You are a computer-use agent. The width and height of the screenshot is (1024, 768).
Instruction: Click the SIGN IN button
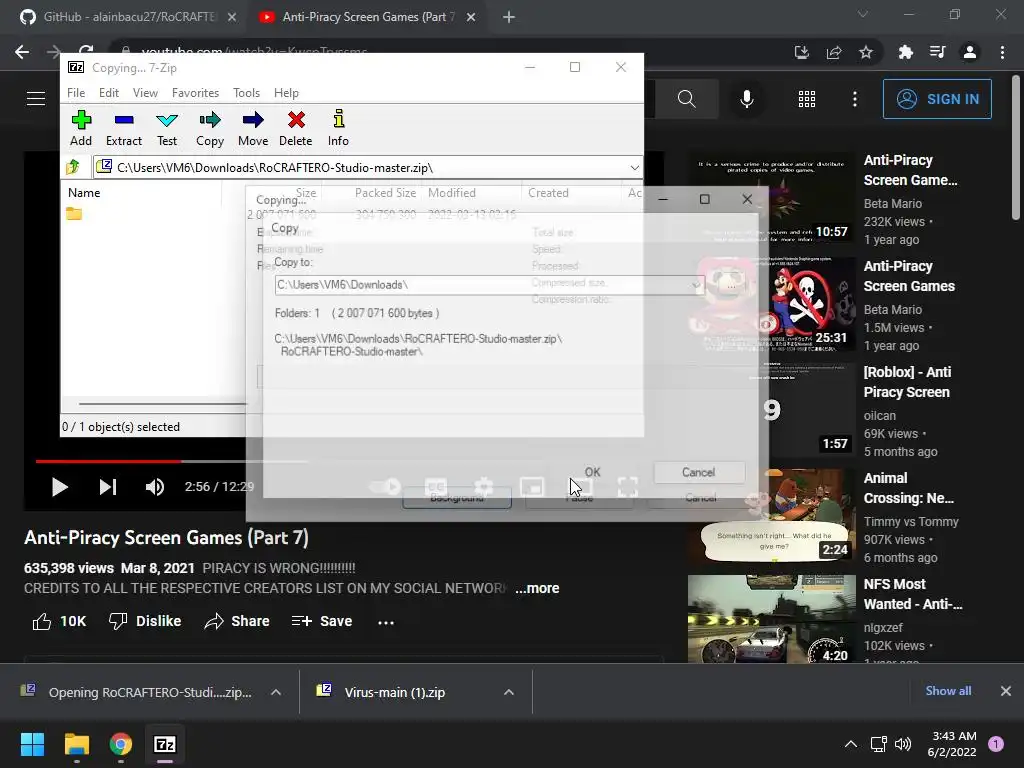click(x=937, y=99)
